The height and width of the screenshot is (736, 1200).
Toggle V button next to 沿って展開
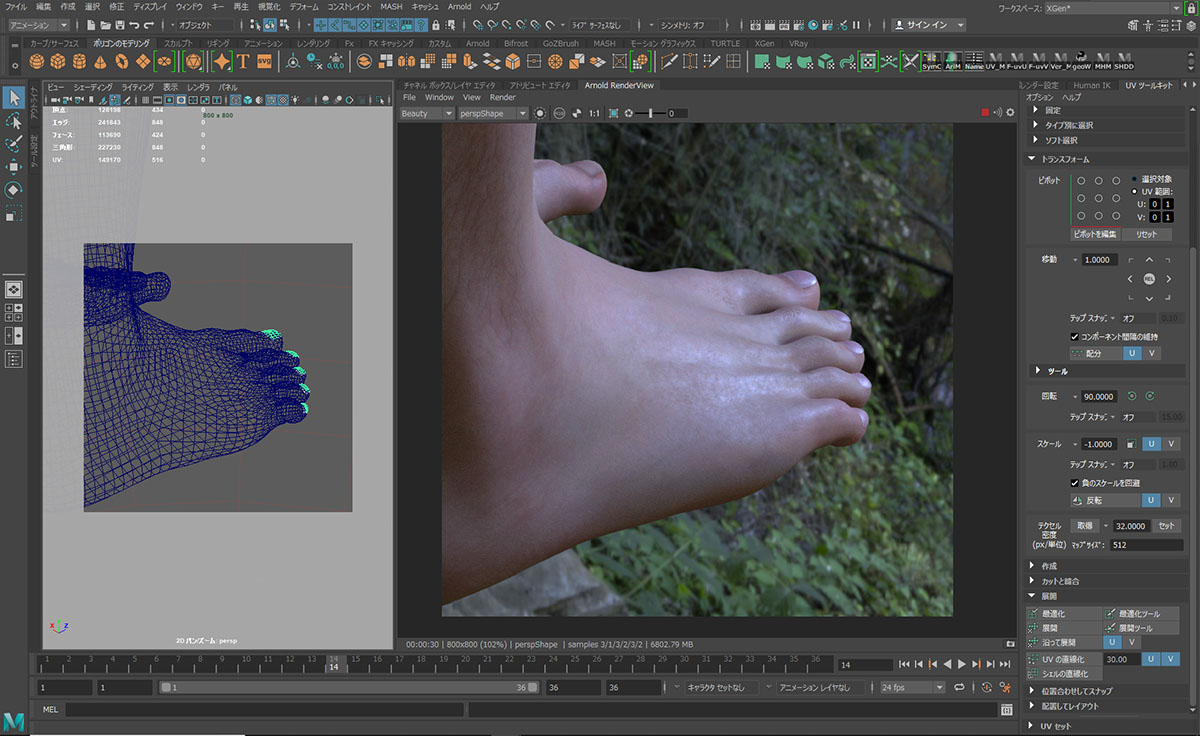(x=1130, y=642)
